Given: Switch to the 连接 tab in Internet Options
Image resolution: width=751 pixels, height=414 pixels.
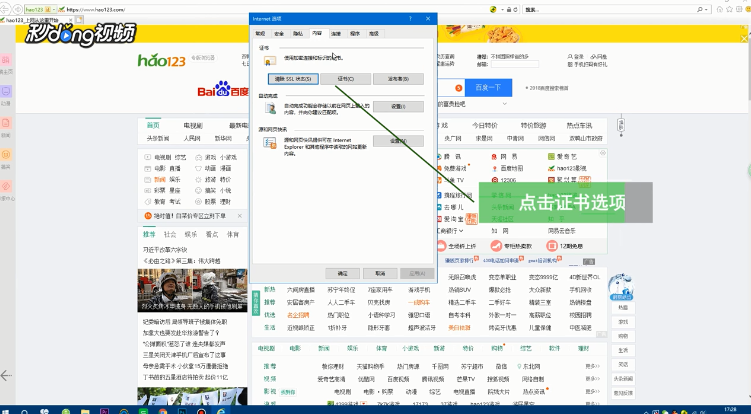Looking at the screenshot, I should pyautogui.click(x=336, y=34).
